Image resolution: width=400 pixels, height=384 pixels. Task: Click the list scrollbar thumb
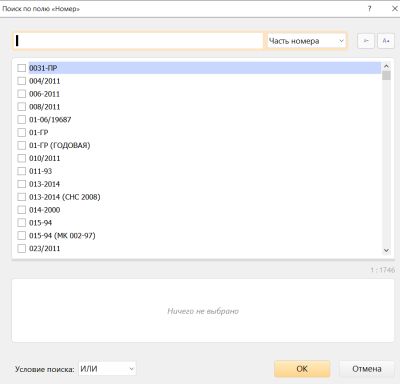coord(386,76)
